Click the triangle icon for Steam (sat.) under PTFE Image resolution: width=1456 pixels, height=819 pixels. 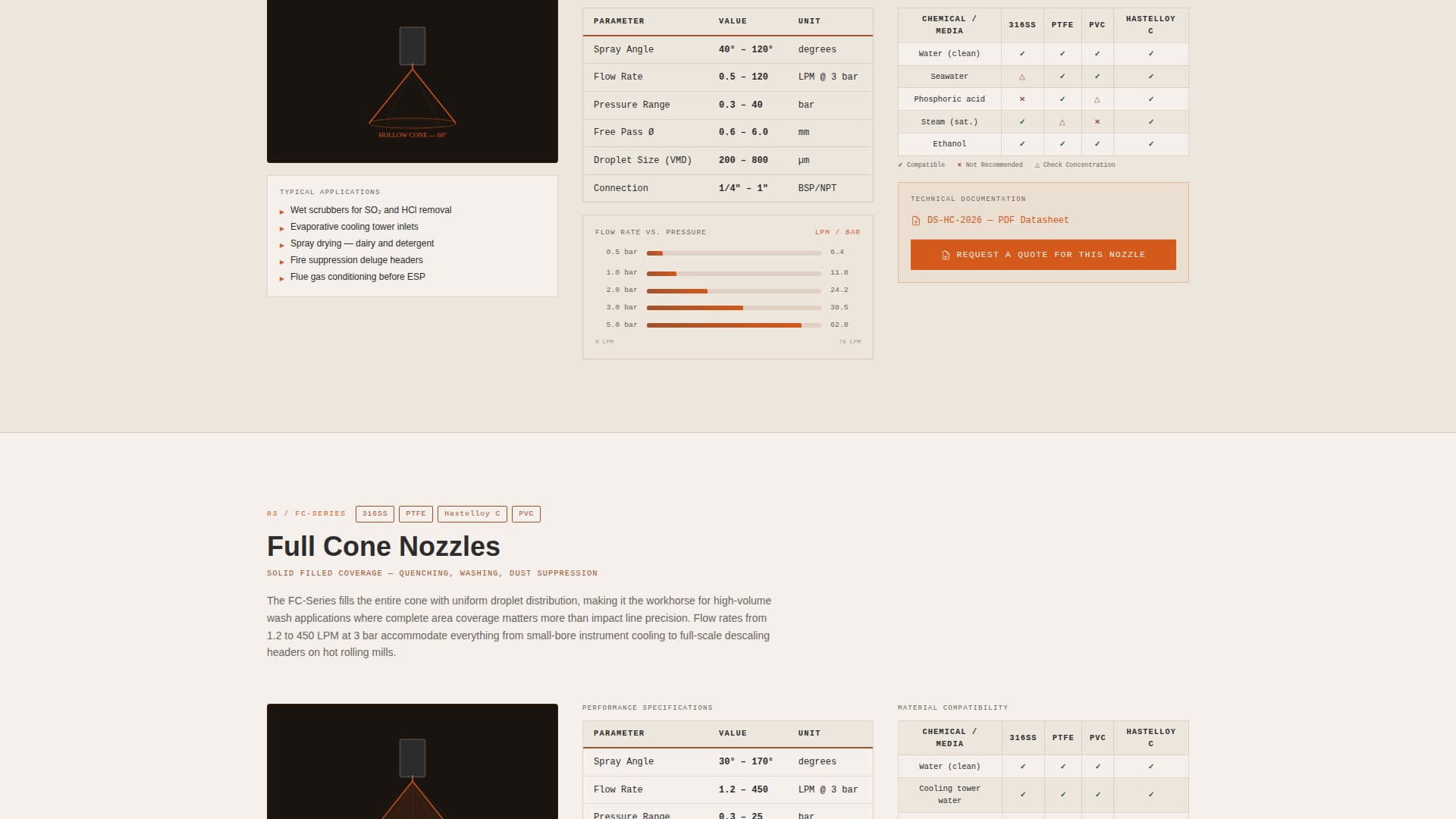pyautogui.click(x=1062, y=121)
